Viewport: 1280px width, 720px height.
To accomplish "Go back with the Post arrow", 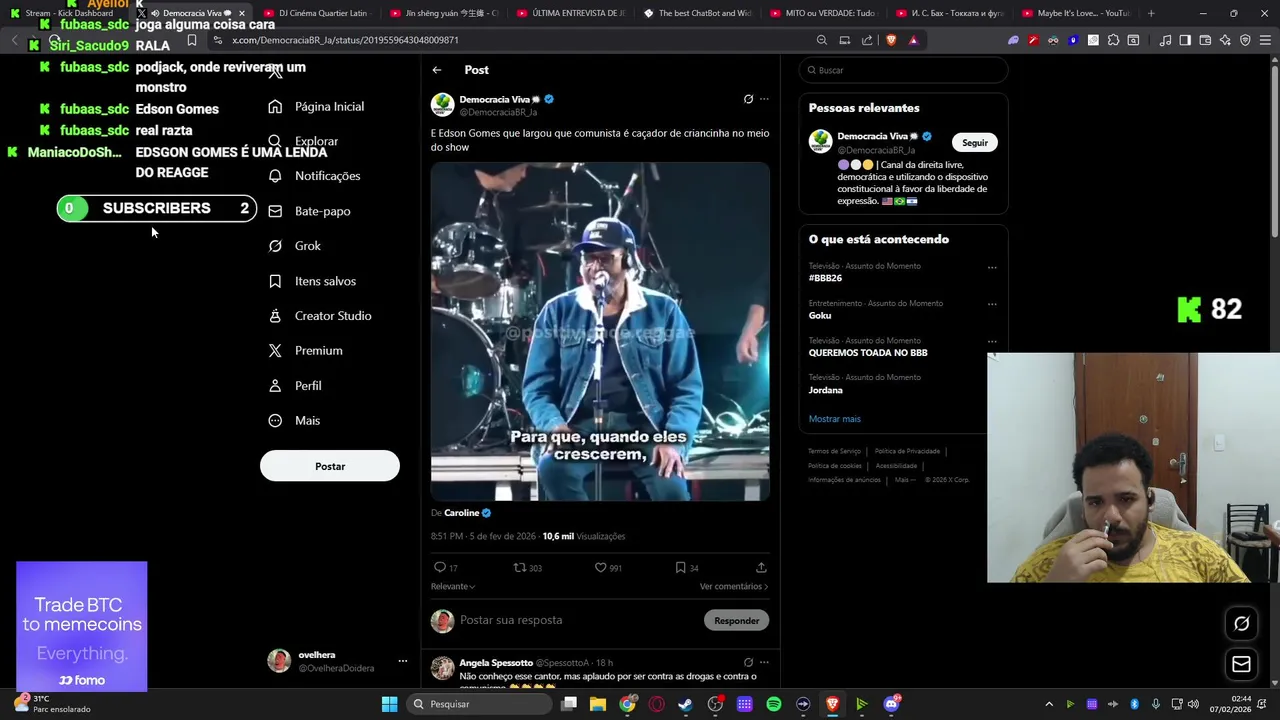I will pos(437,70).
